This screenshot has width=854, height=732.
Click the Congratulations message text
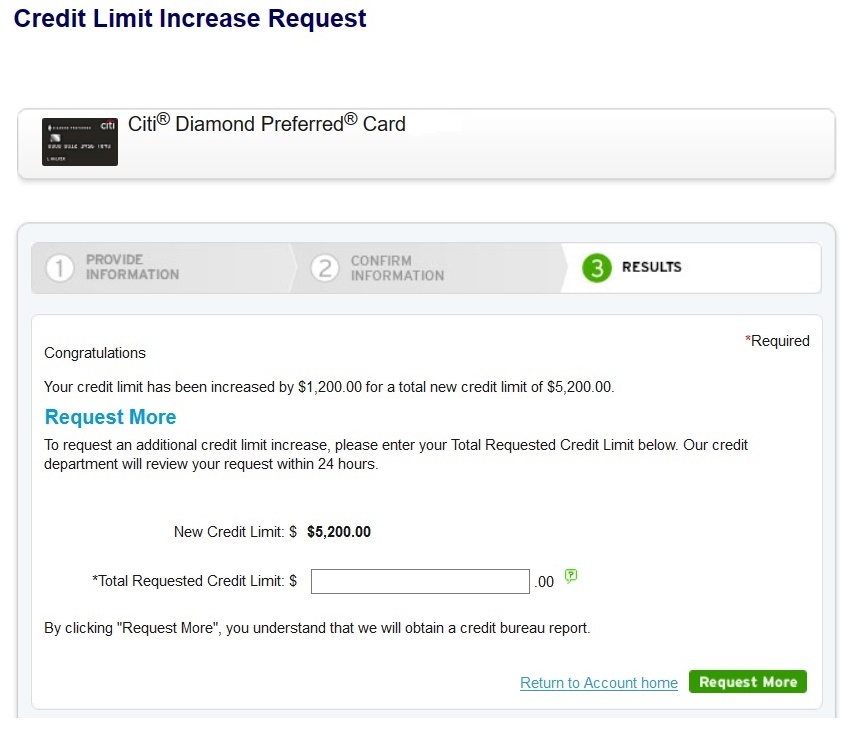pos(95,353)
